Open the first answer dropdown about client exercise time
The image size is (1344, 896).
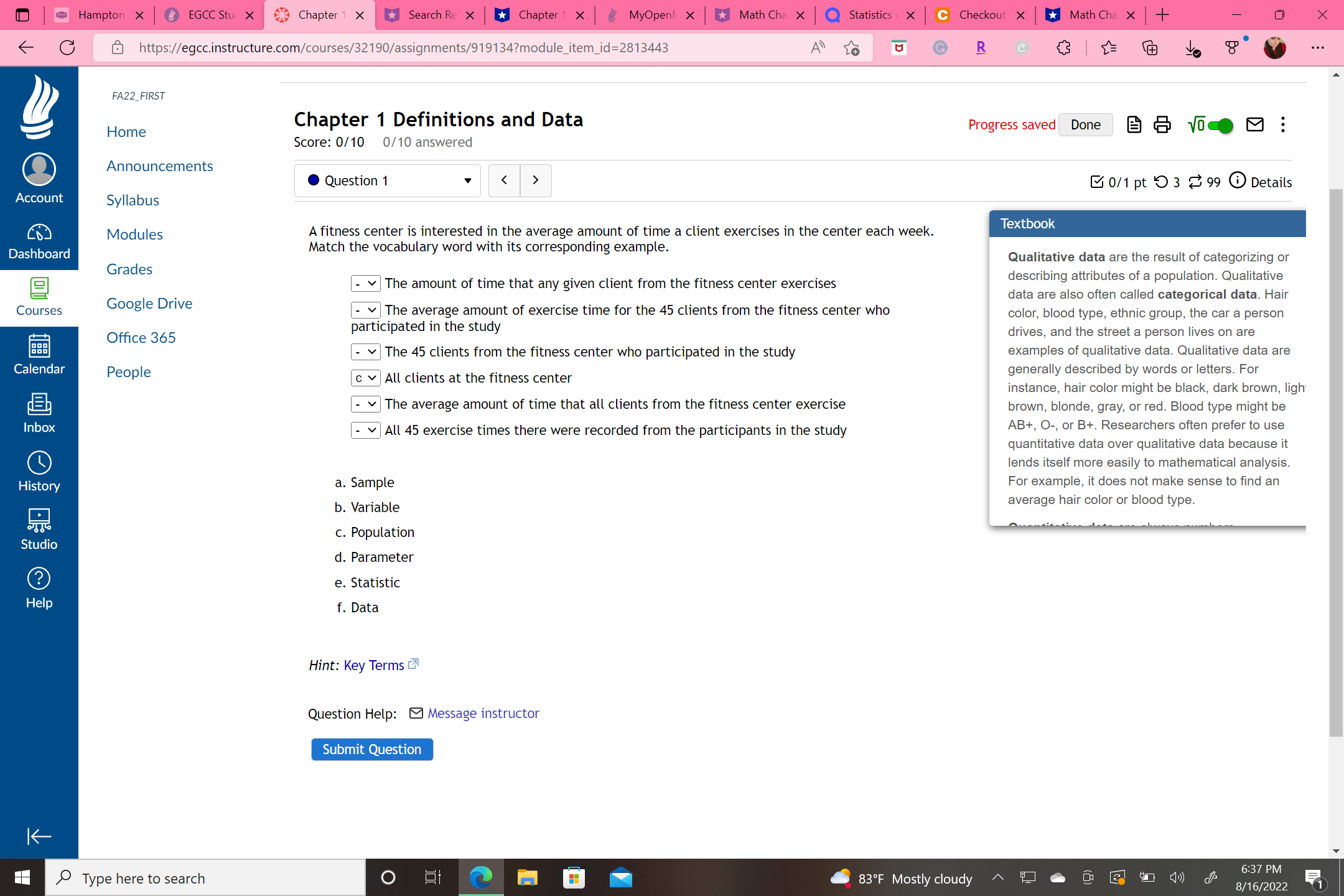click(x=365, y=283)
